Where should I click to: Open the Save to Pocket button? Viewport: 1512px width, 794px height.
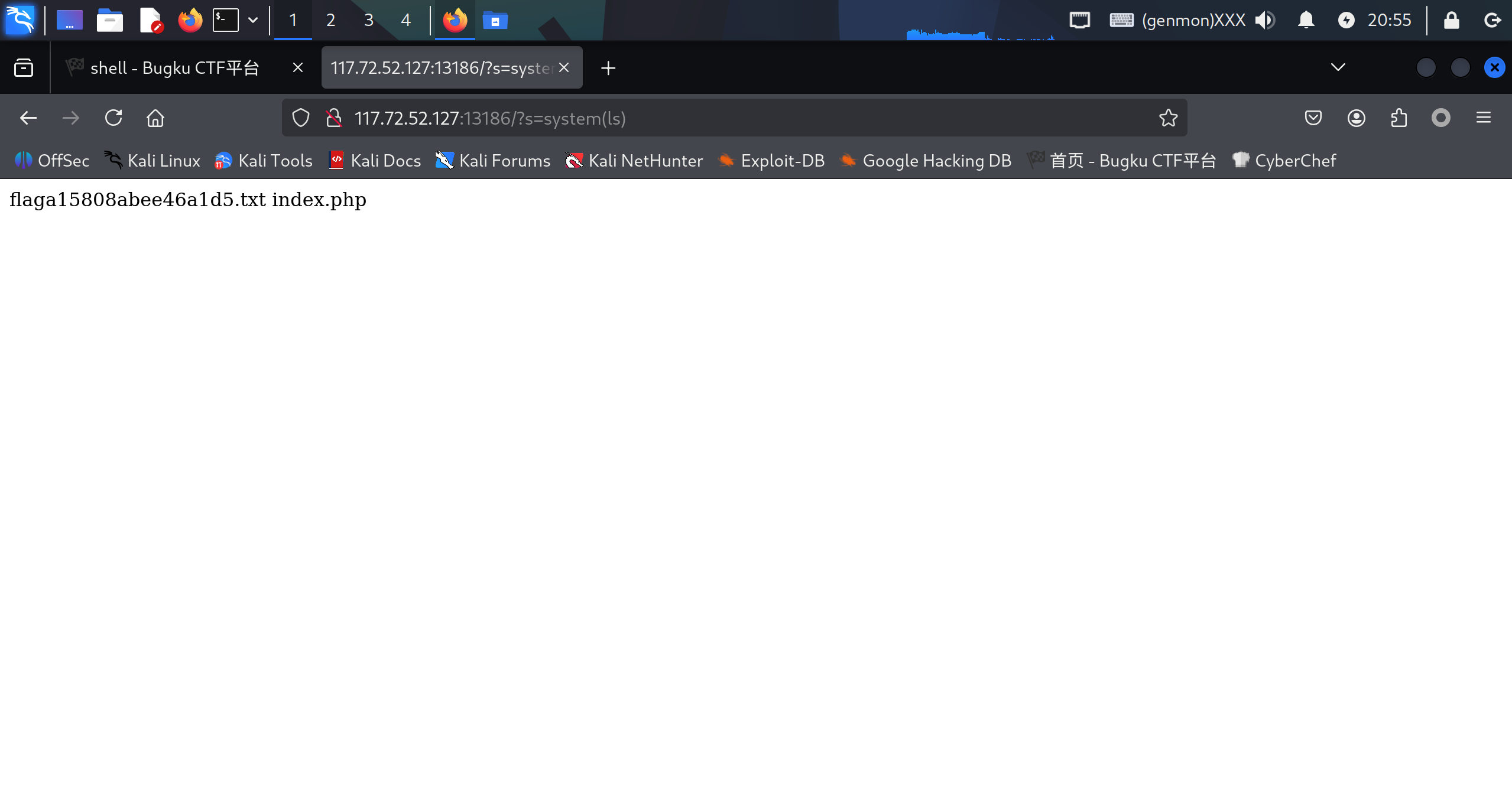coord(1313,118)
